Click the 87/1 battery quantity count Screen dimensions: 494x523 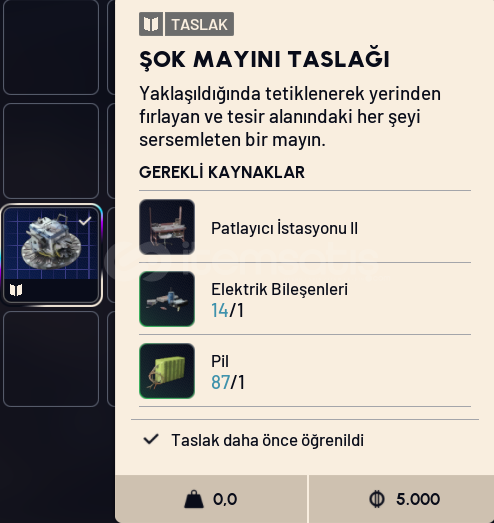click(228, 382)
